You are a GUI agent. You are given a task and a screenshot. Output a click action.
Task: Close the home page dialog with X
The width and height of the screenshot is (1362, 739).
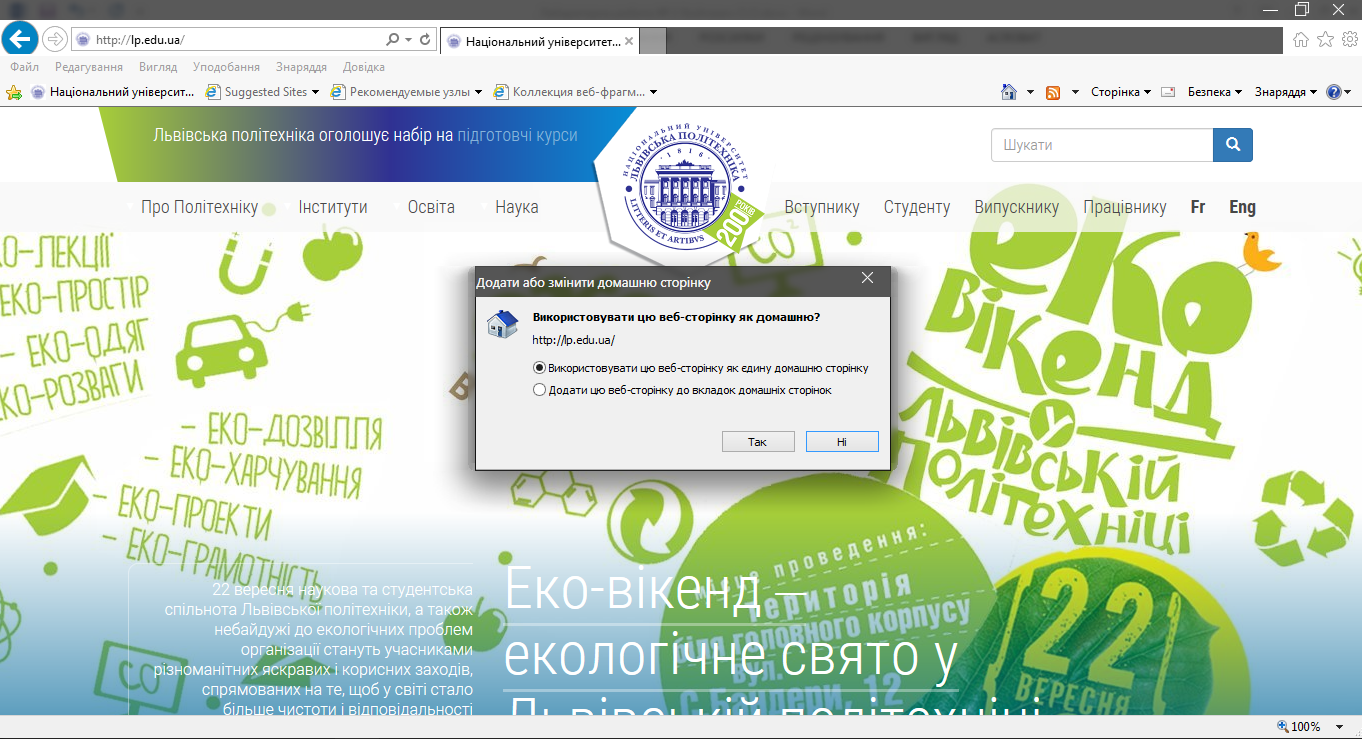click(868, 278)
